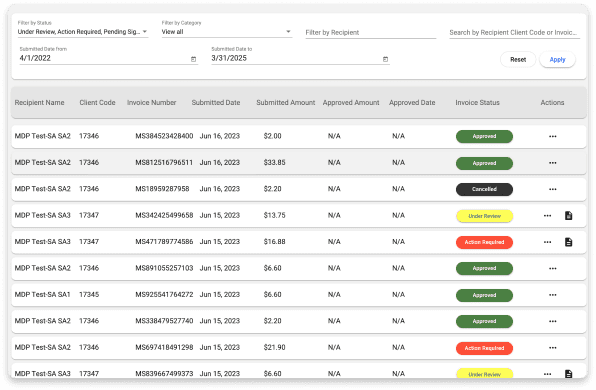Open actions menu for invoice MS384523428400
596x390 pixels.
point(552,136)
